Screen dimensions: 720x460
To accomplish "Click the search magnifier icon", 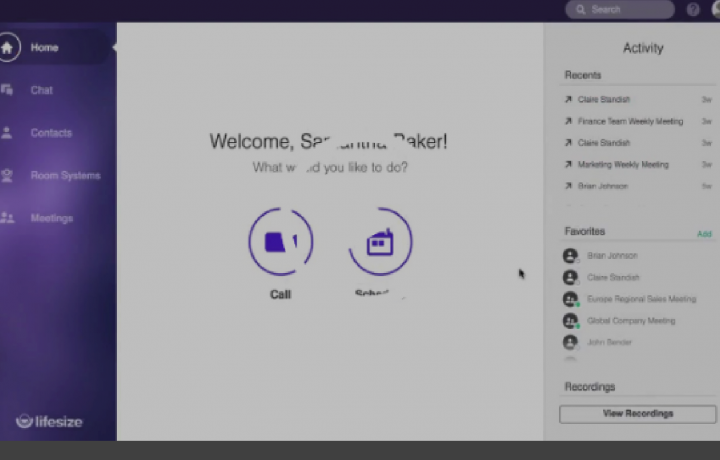I will [580, 10].
